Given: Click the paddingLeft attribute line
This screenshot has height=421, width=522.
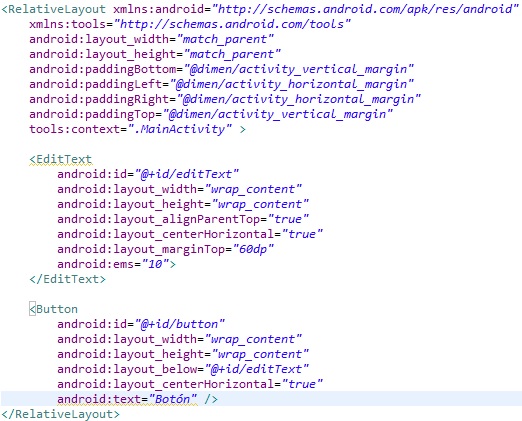Looking at the screenshot, I should coord(221,84).
